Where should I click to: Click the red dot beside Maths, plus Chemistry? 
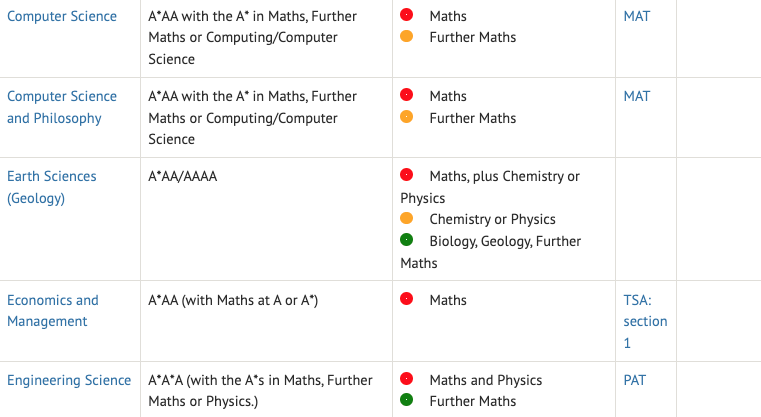(406, 175)
